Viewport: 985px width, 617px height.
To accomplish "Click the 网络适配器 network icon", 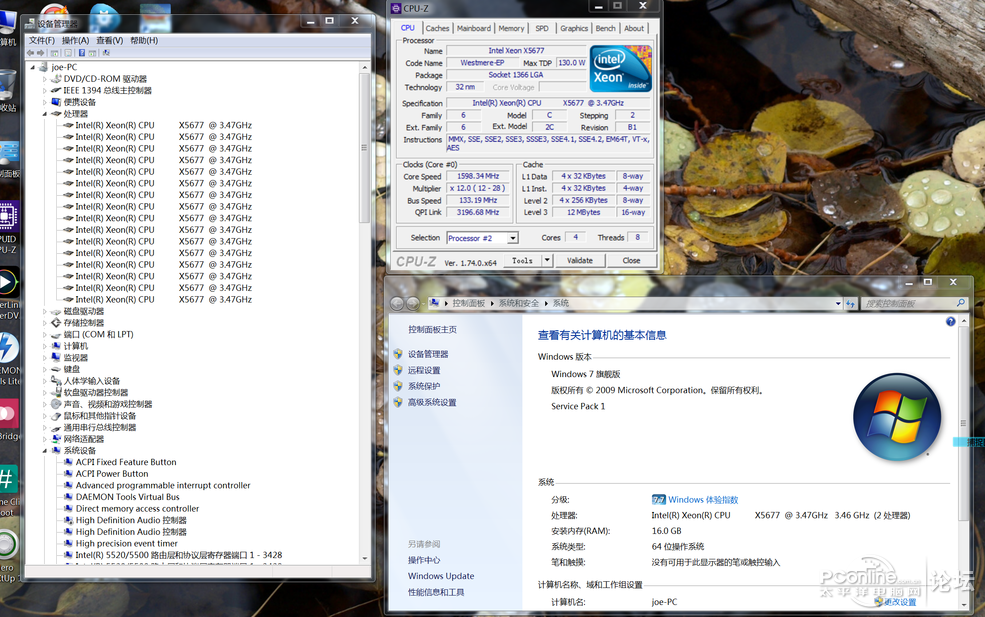I will (x=56, y=439).
